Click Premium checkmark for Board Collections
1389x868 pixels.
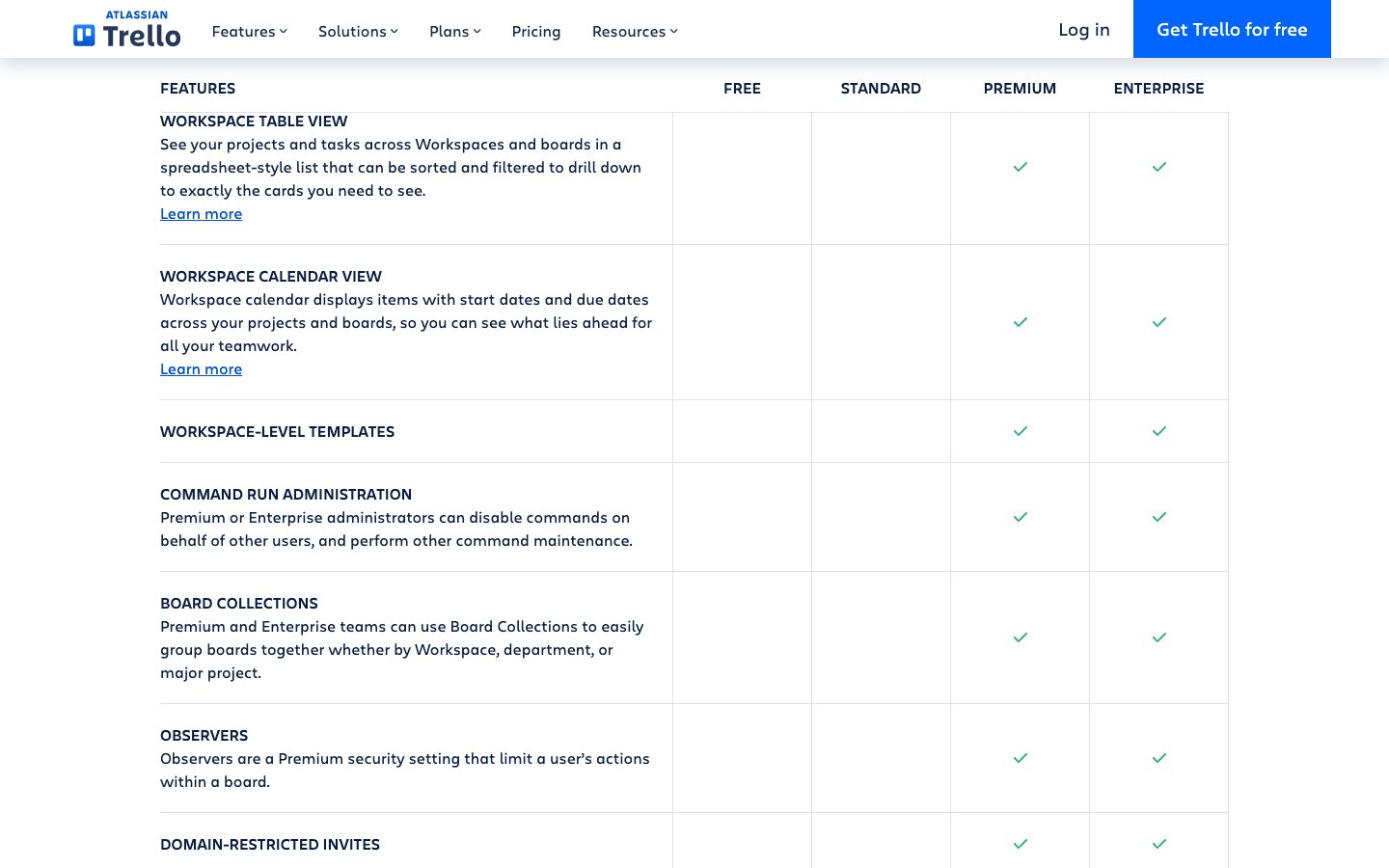pos(1020,637)
